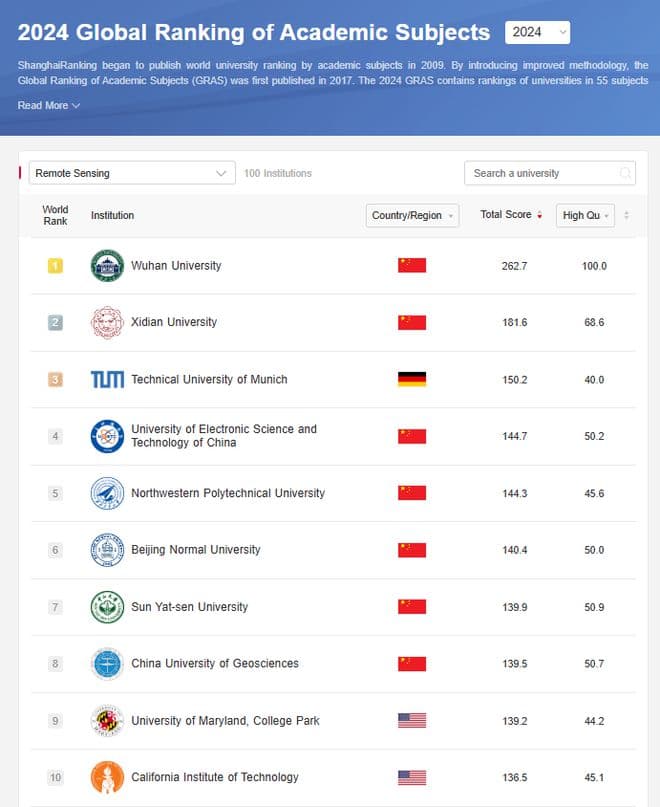The image size is (660, 807).
Task: Click the Xidian University logo
Action: coord(107,323)
